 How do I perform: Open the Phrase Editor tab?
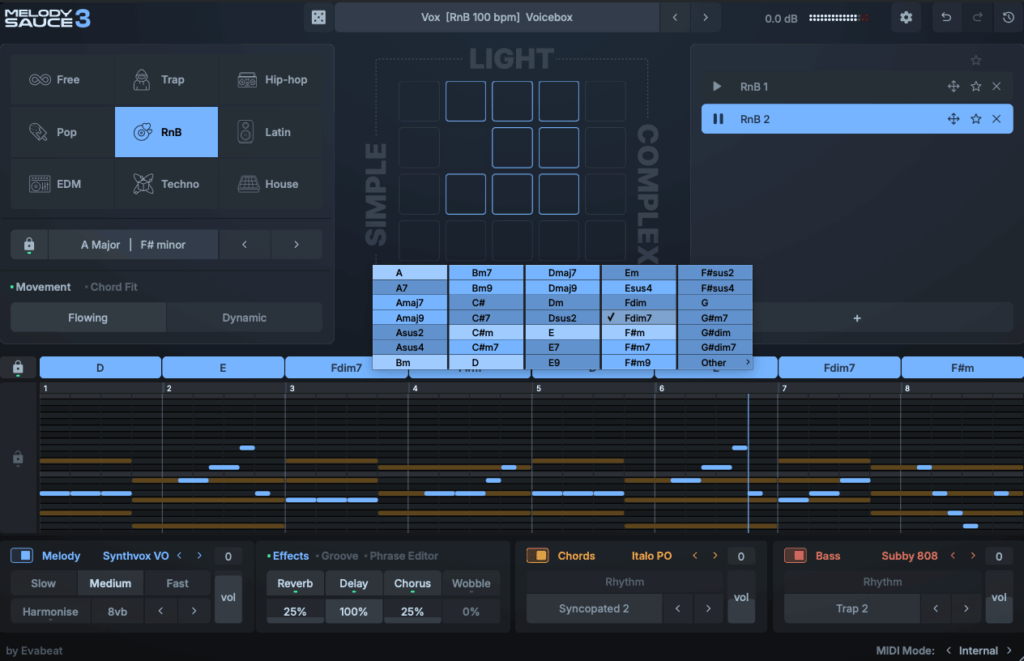point(404,556)
